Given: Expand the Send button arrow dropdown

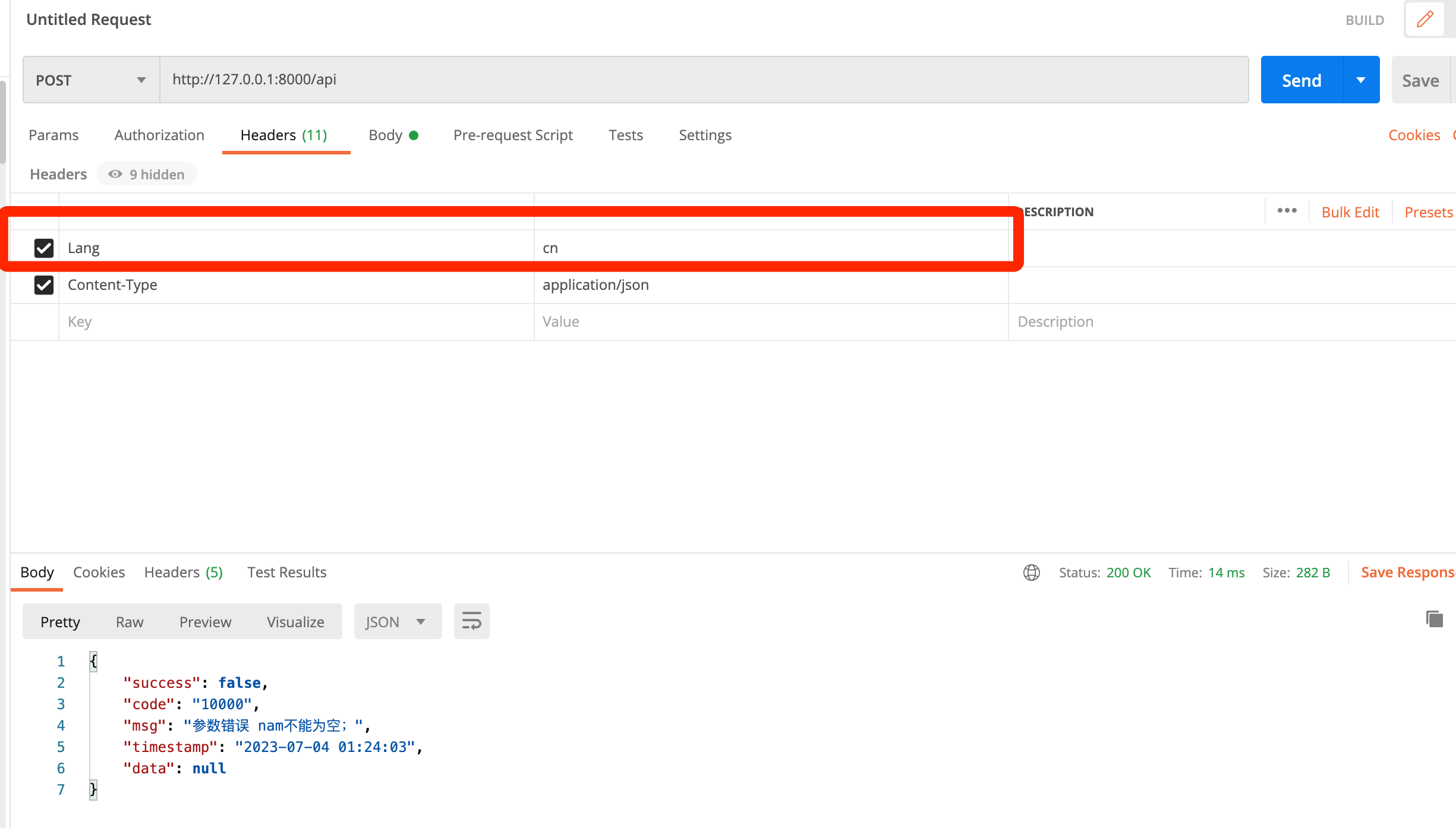Looking at the screenshot, I should (1361, 80).
